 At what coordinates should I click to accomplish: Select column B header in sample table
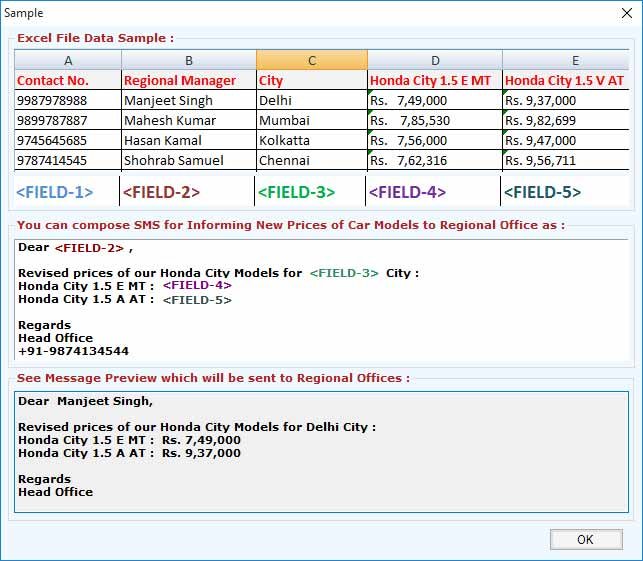(188, 60)
